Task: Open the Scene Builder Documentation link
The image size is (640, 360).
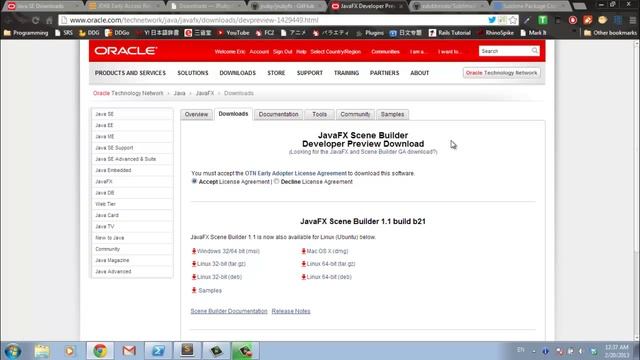Action: 229,311
